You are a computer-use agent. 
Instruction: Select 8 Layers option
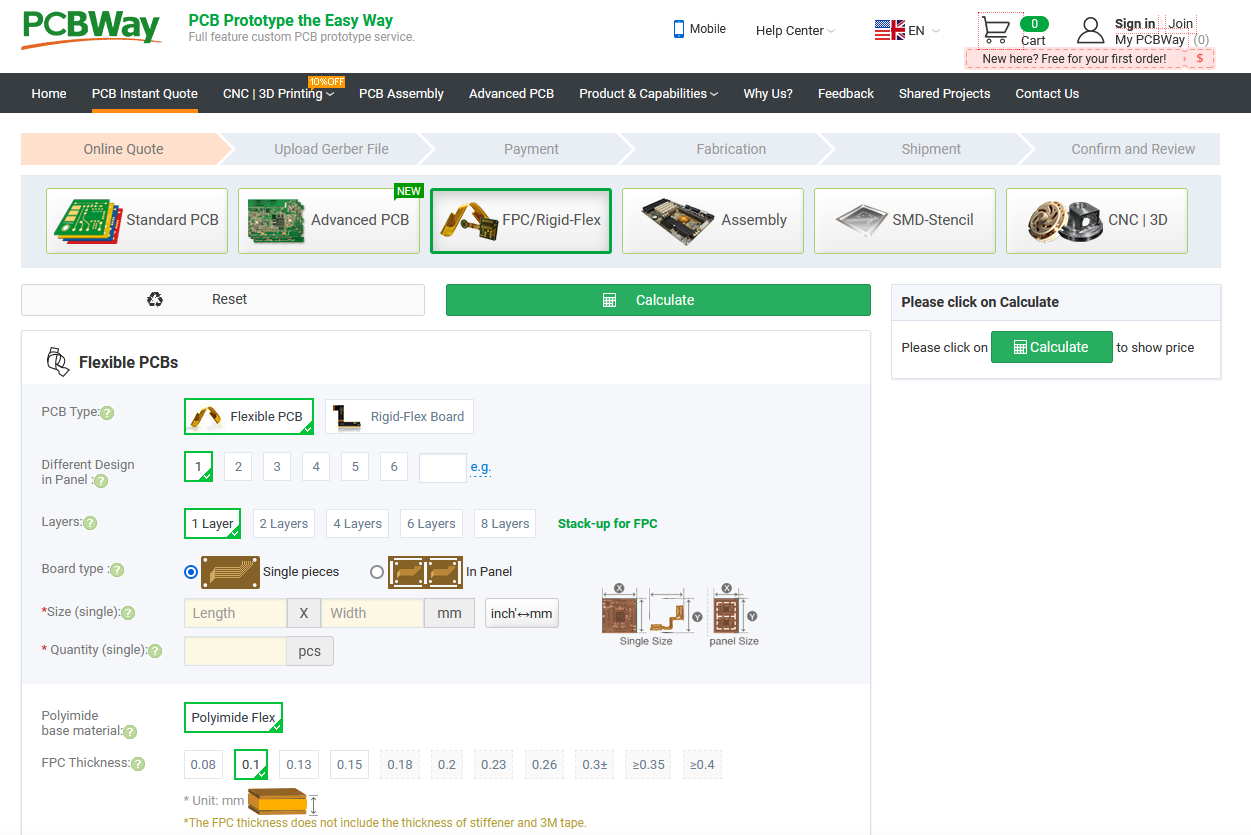coord(505,524)
